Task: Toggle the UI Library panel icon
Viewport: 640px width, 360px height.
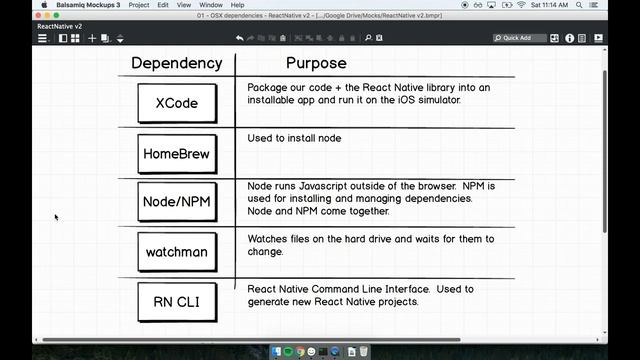Action: coord(554,38)
